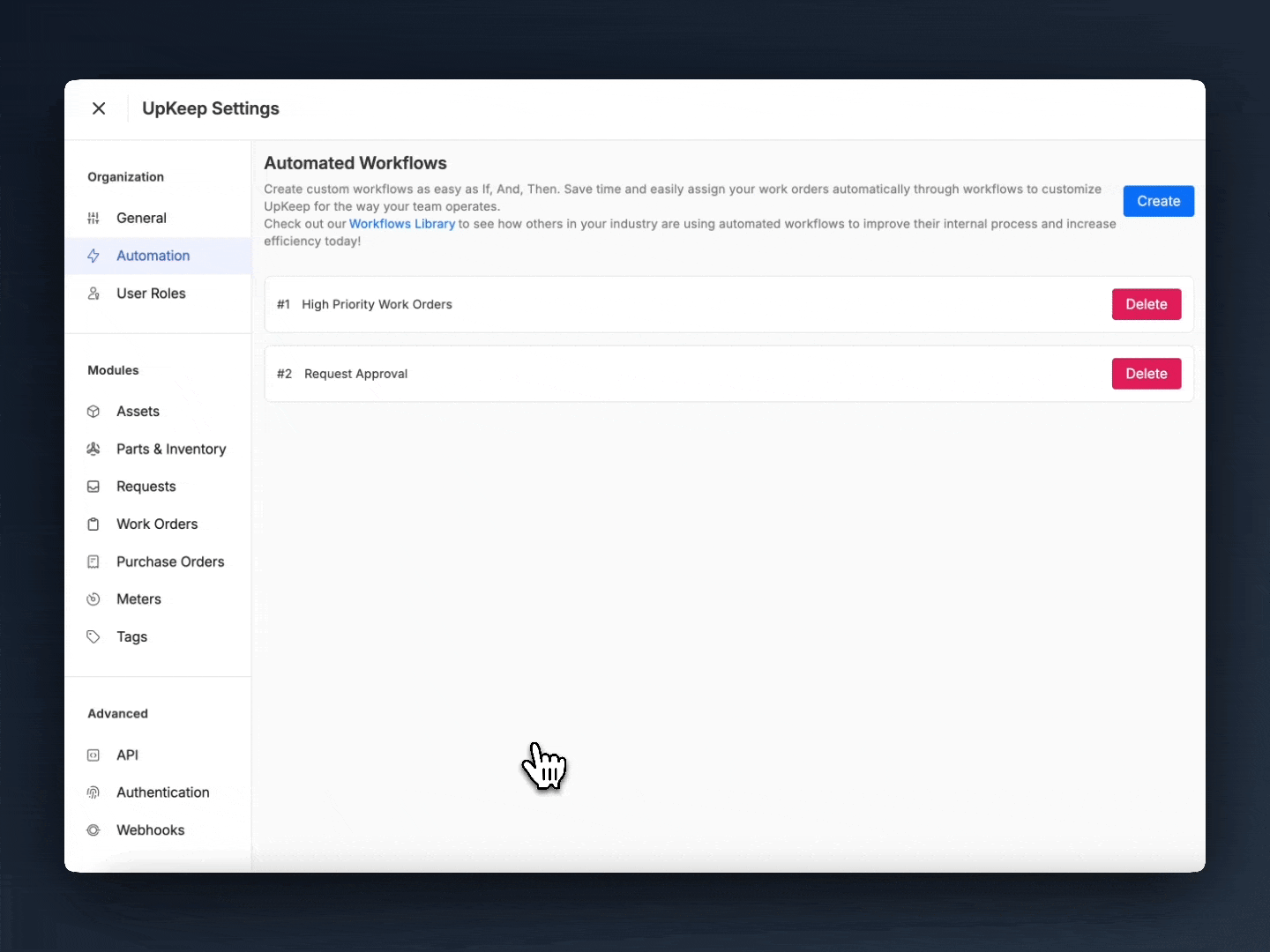The image size is (1270, 952).
Task: Click the General sliders icon
Action: pyautogui.click(x=93, y=218)
